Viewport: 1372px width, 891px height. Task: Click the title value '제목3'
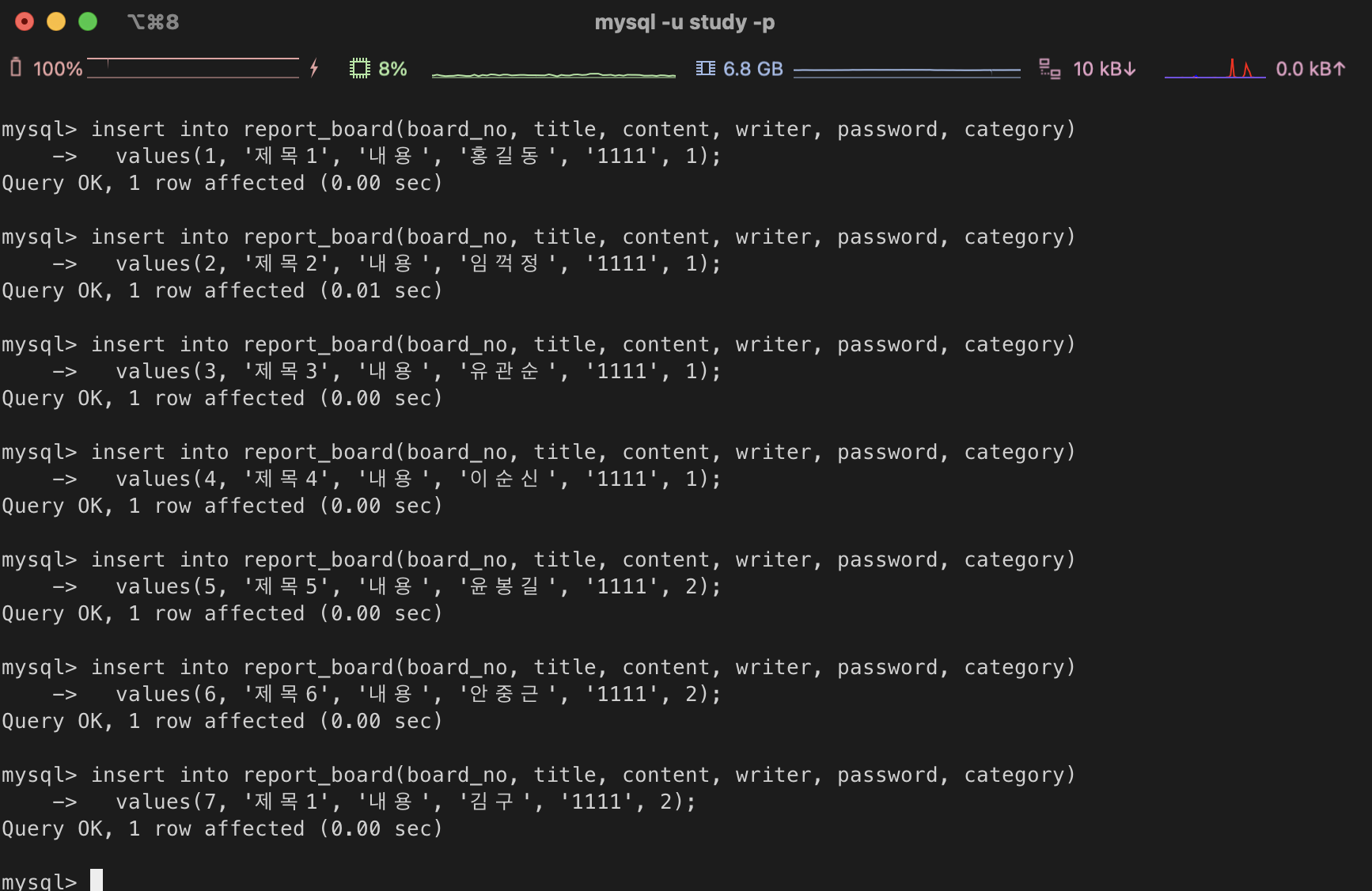coord(286,371)
